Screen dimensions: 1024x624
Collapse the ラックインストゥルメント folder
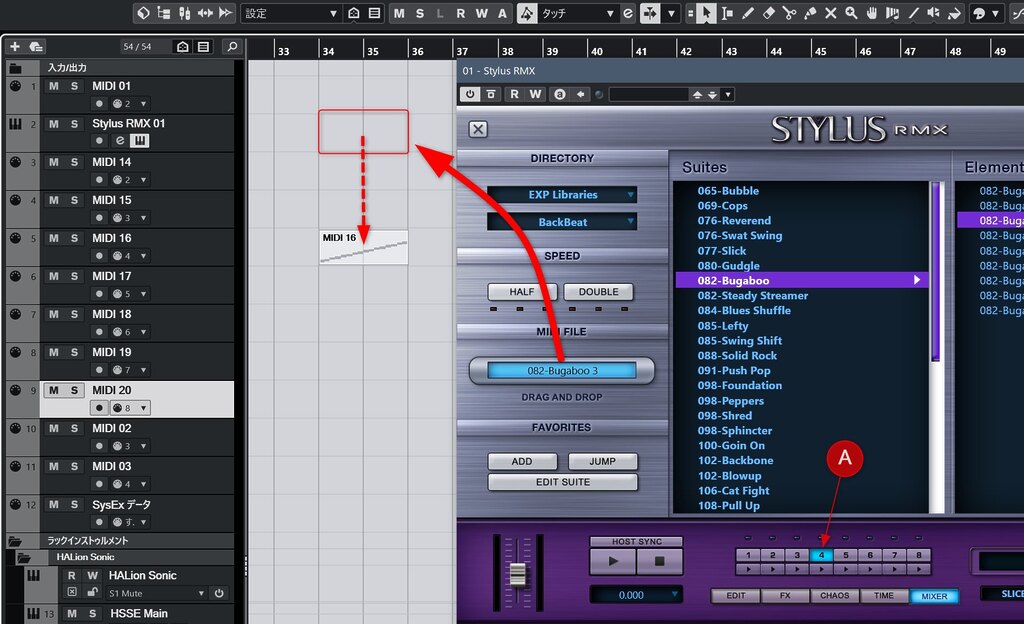(x=15, y=541)
